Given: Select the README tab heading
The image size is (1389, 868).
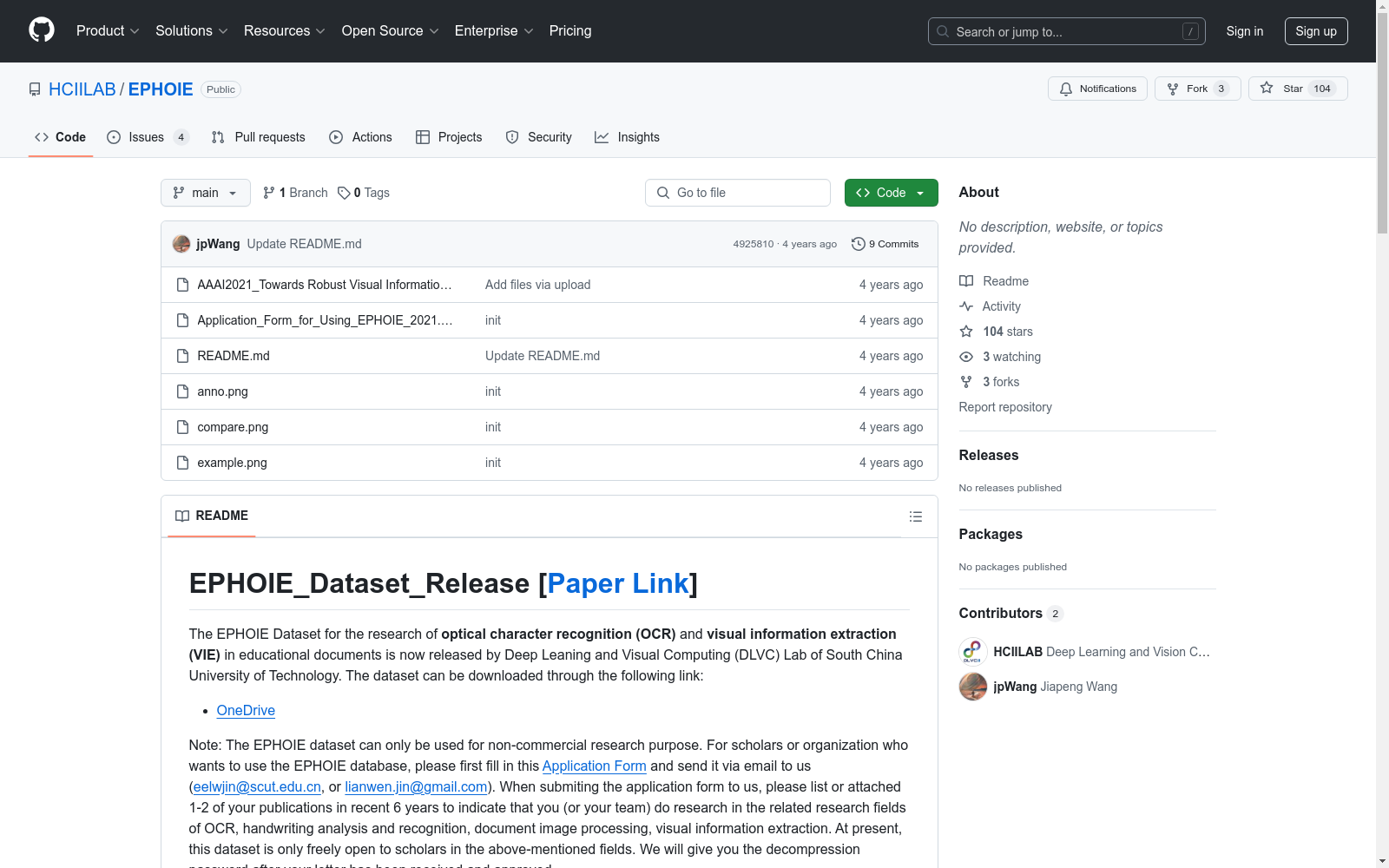Looking at the screenshot, I should (x=212, y=516).
